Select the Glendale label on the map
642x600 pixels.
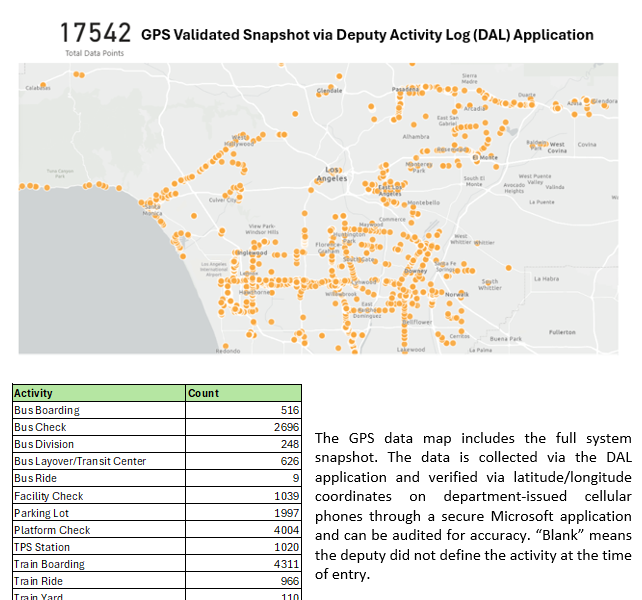329,91
